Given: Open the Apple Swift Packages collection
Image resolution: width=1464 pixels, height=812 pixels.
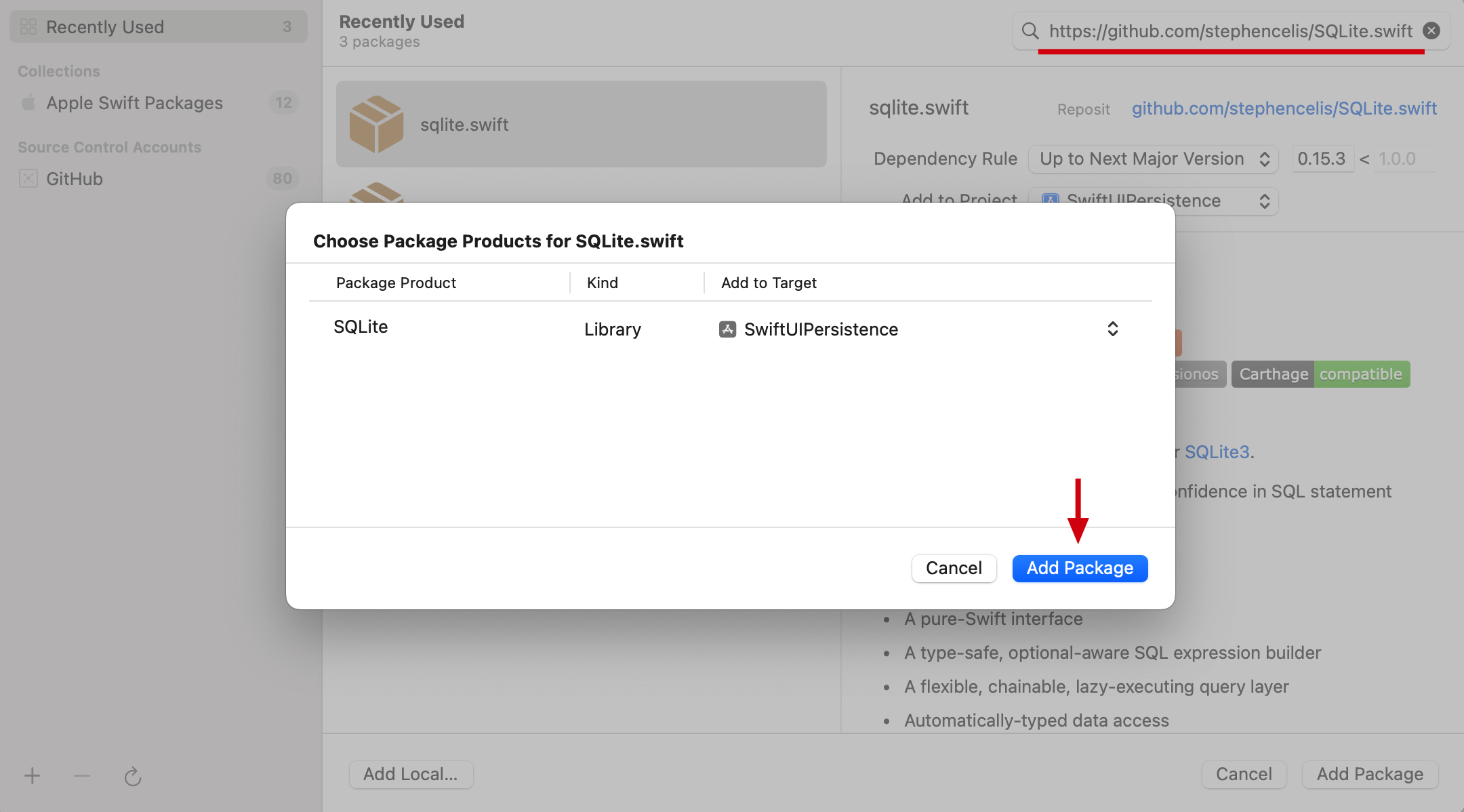Looking at the screenshot, I should (159, 103).
